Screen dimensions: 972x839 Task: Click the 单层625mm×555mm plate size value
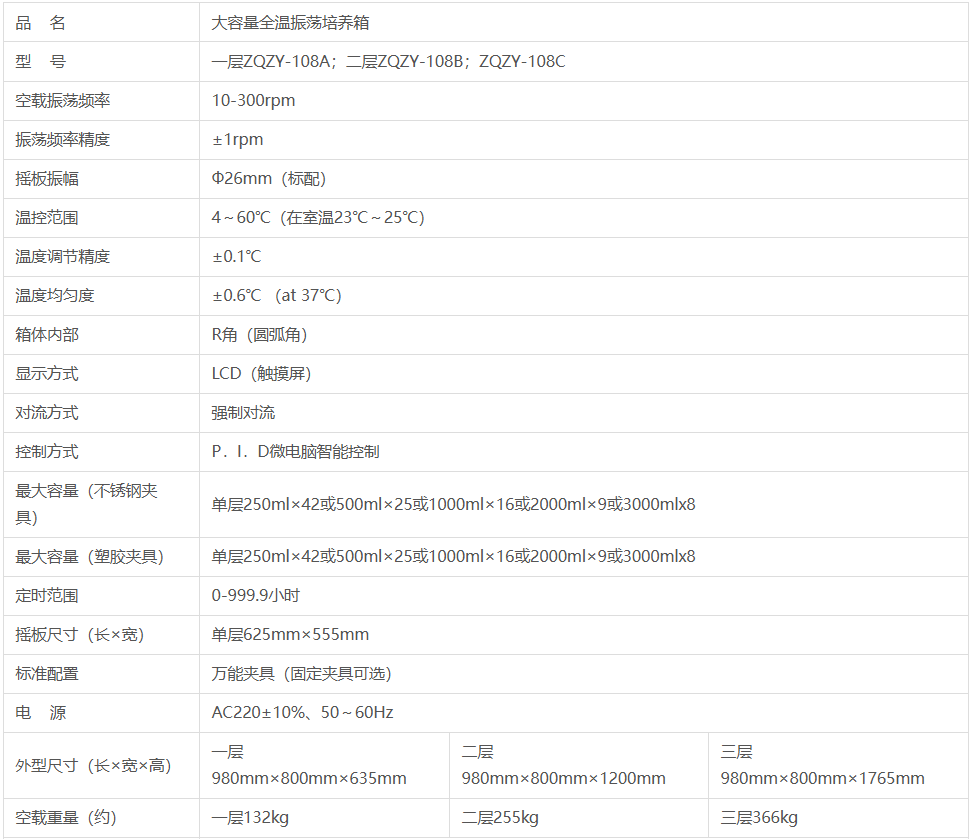pyautogui.click(x=290, y=634)
